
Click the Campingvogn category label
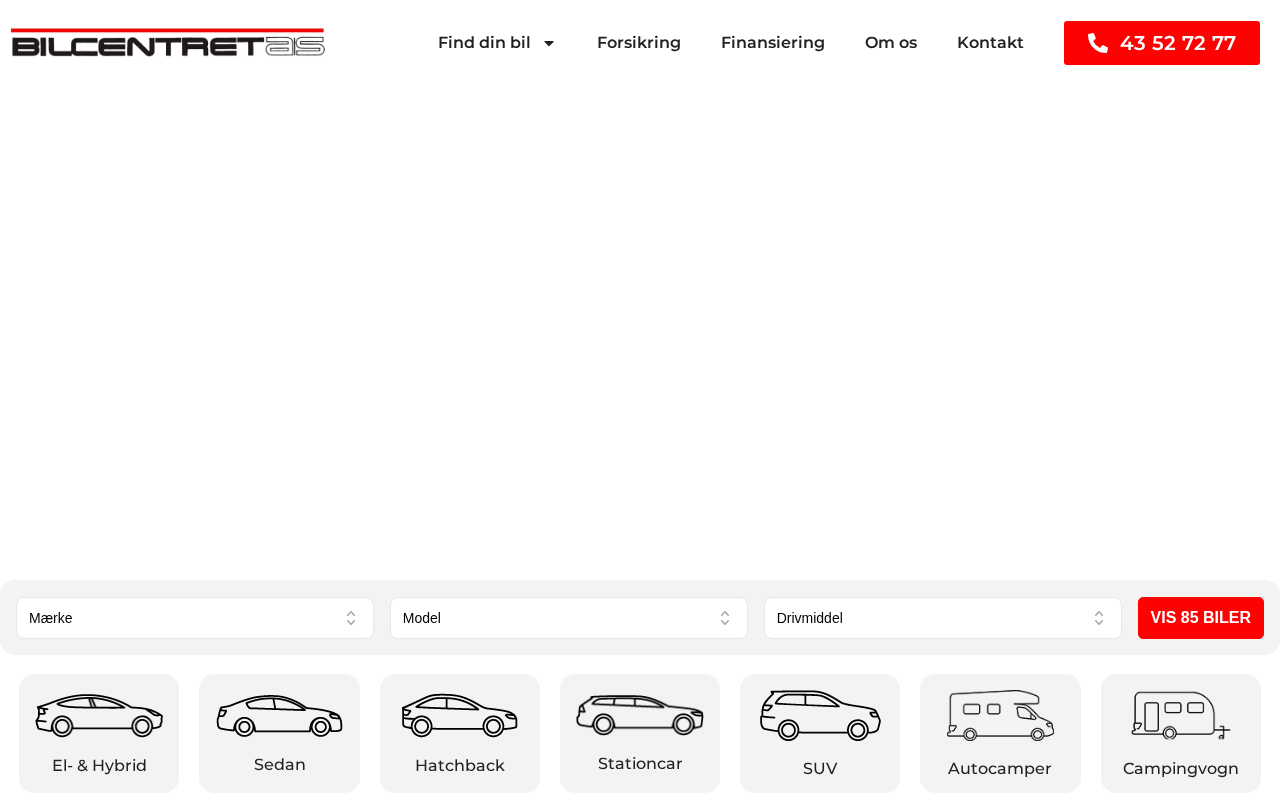click(x=1181, y=769)
